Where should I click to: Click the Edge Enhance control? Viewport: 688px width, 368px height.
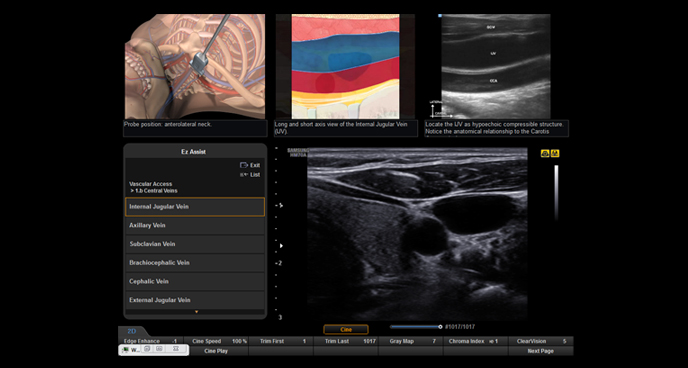pos(151,341)
